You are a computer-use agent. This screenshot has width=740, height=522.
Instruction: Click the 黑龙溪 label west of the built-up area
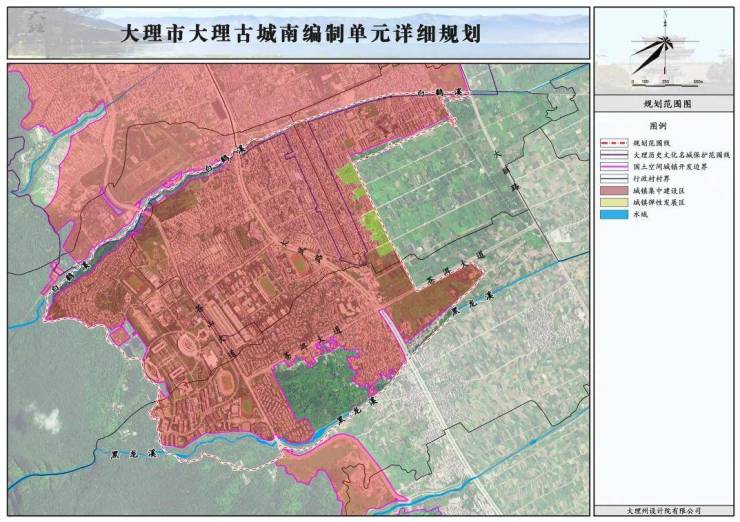[x=134, y=456]
